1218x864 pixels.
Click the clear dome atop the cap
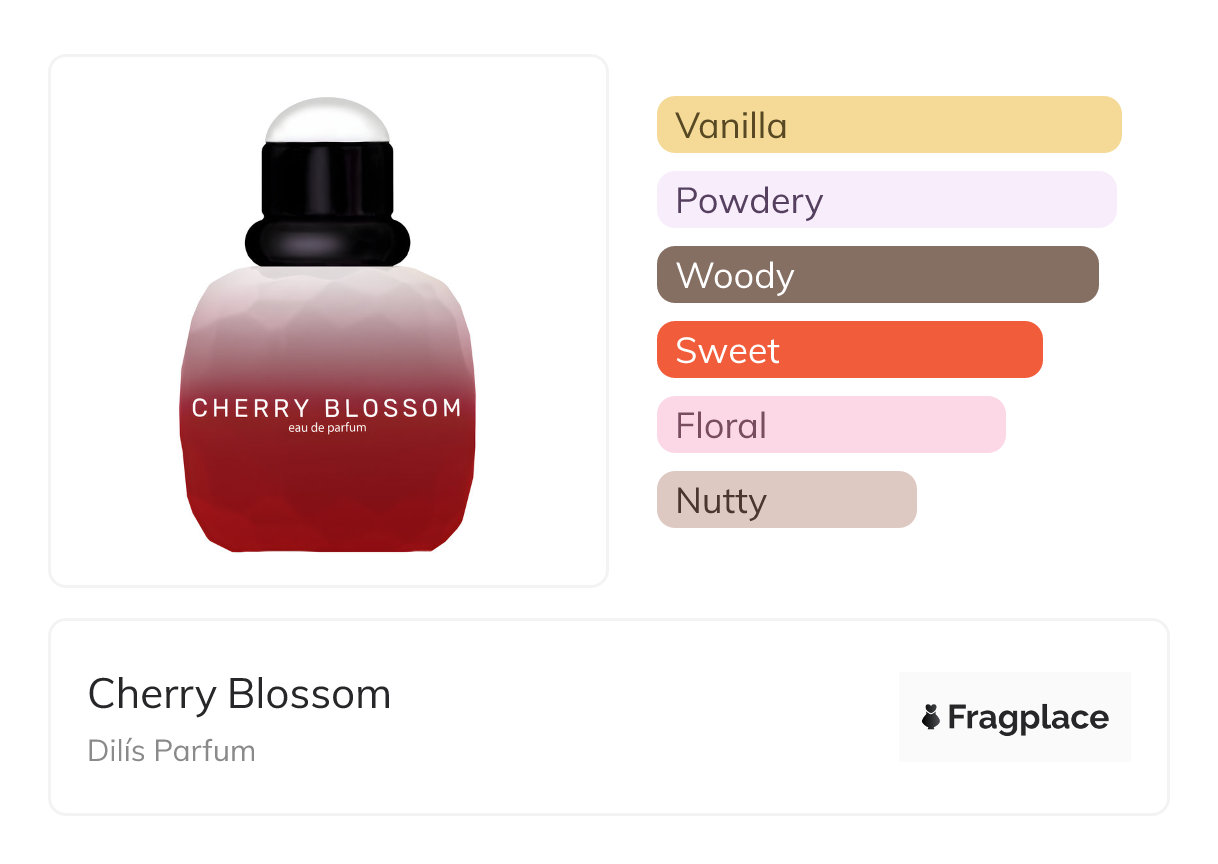pos(327,120)
